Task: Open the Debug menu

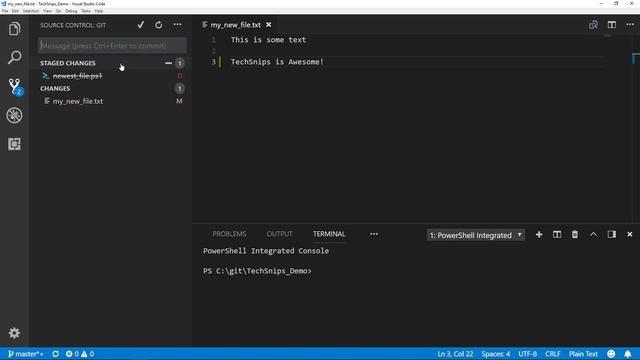Action: click(71, 11)
